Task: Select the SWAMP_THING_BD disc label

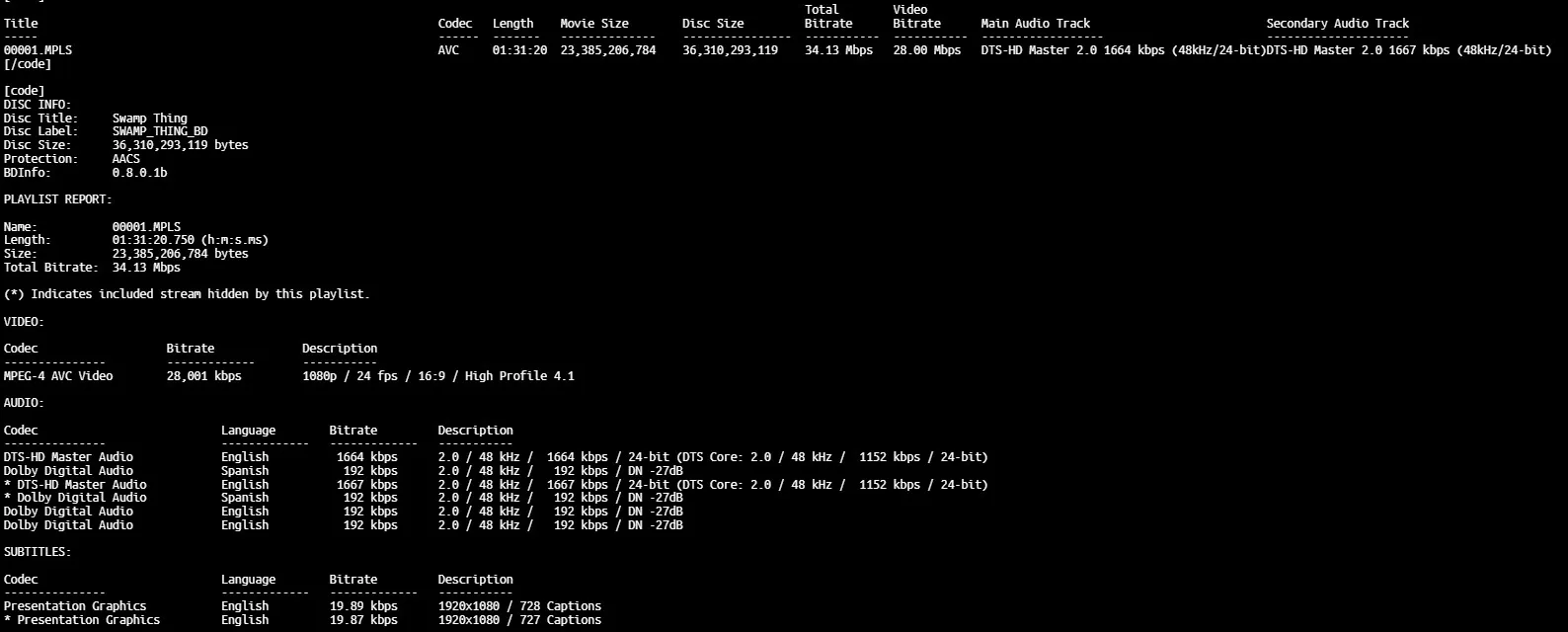Action: (160, 131)
